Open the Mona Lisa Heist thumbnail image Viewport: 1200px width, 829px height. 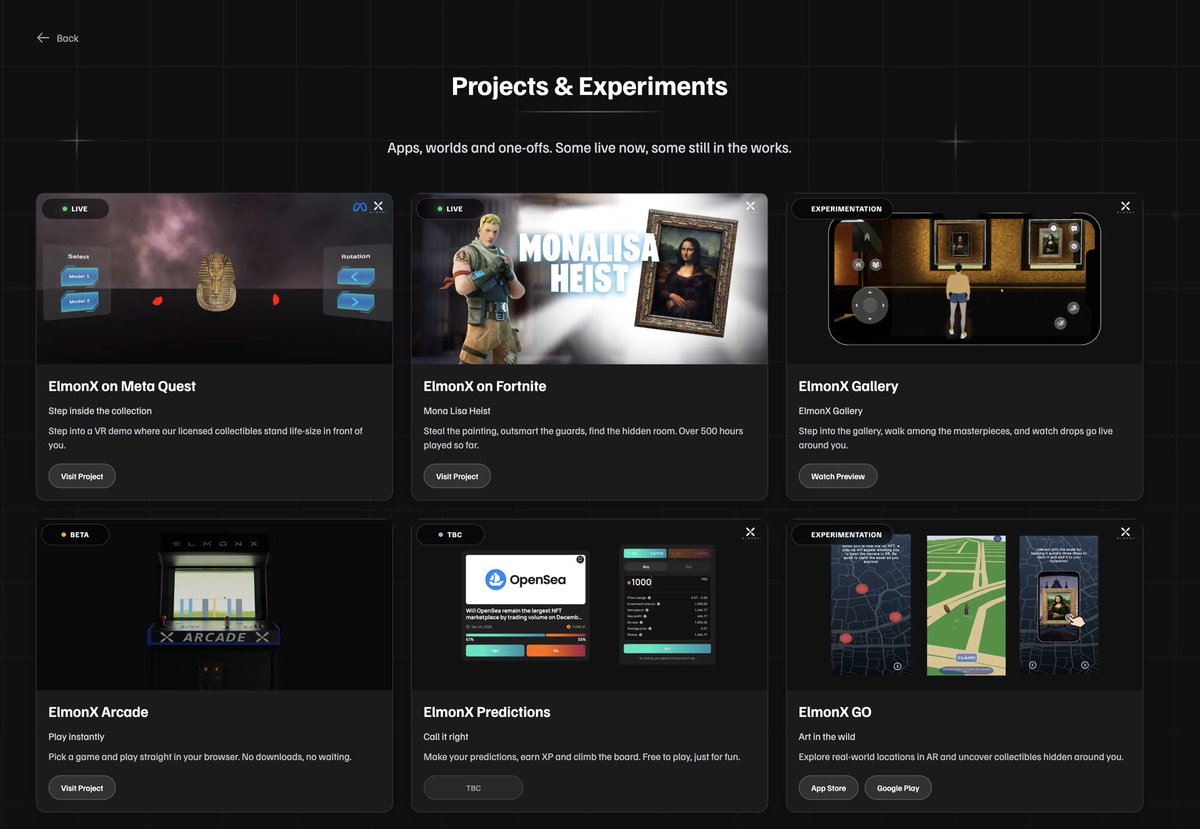(590, 279)
